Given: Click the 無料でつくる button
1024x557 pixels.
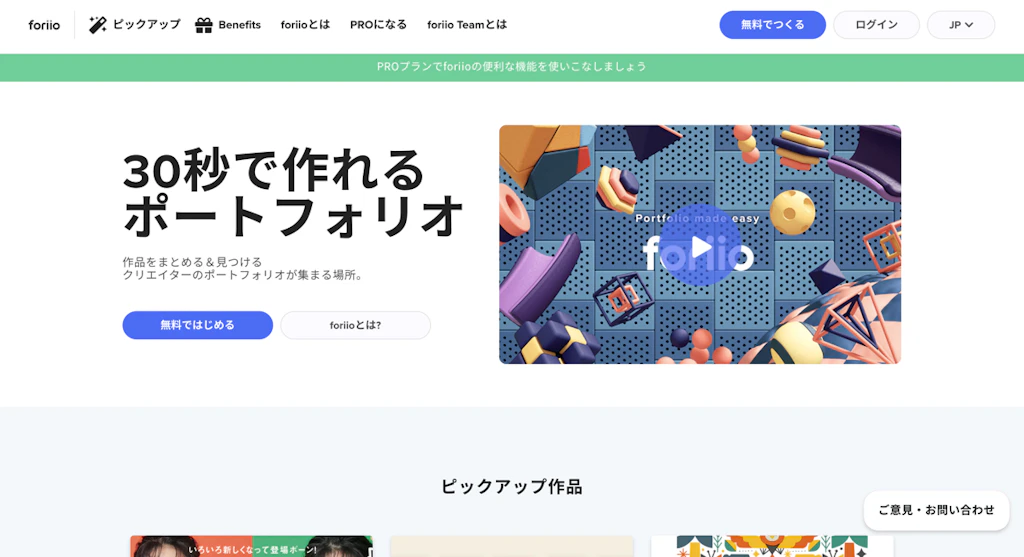Looking at the screenshot, I should (773, 25).
